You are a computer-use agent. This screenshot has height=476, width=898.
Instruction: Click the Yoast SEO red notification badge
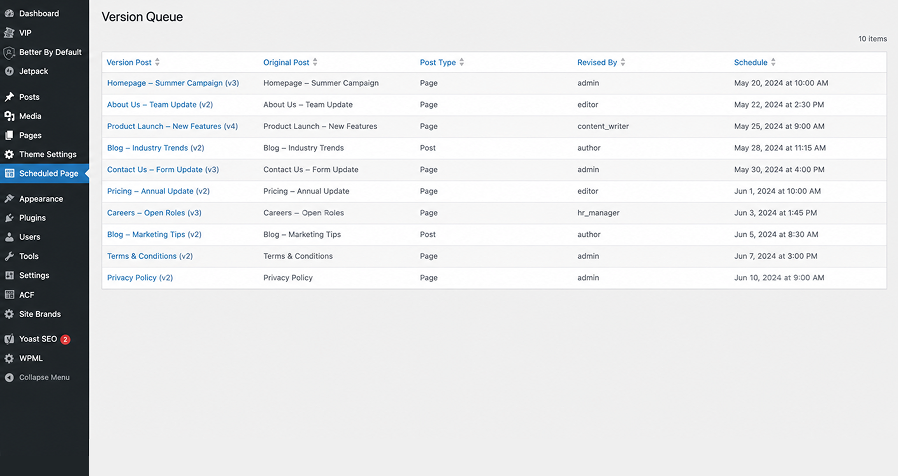pos(65,339)
